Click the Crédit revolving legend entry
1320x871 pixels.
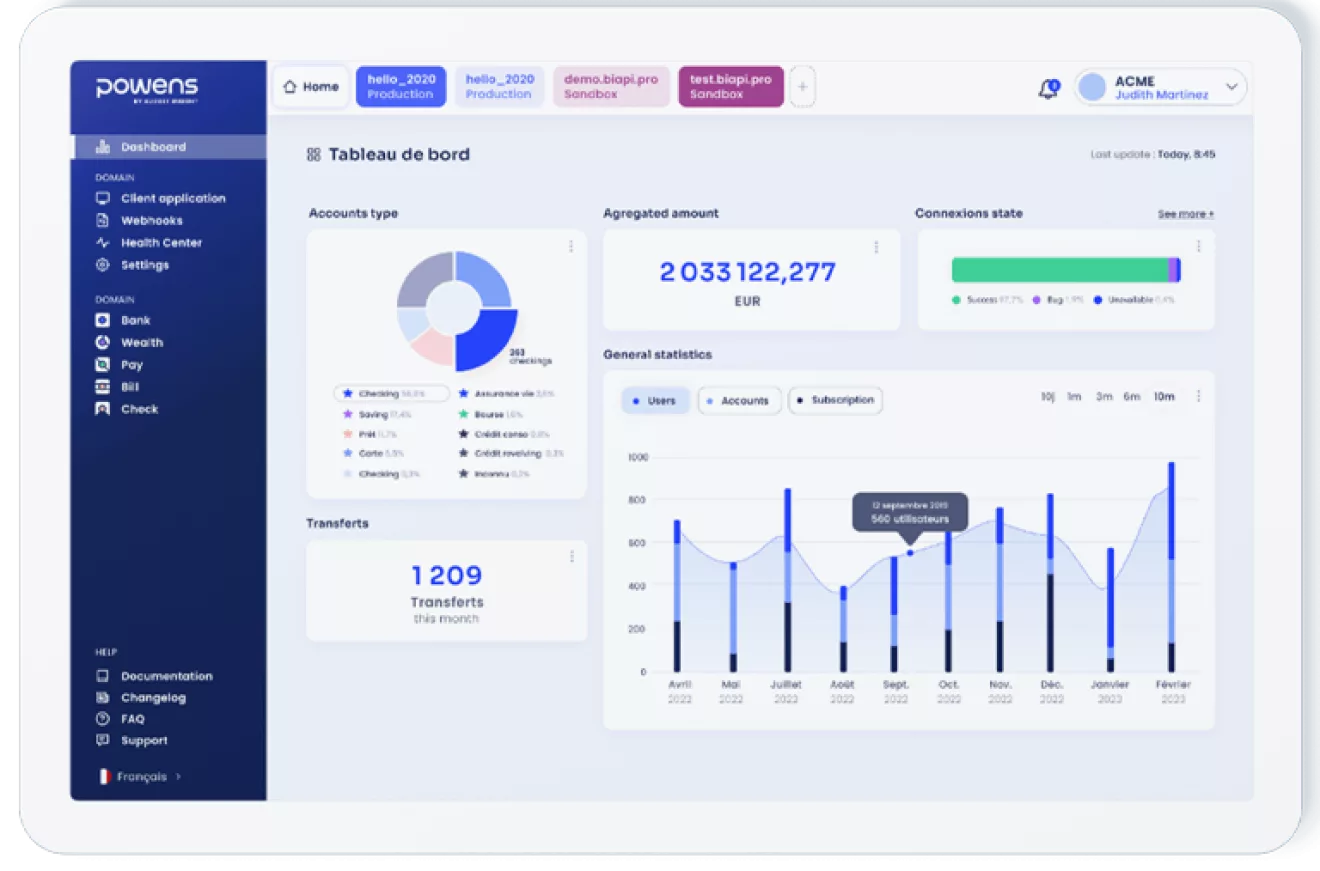pyautogui.click(x=511, y=454)
